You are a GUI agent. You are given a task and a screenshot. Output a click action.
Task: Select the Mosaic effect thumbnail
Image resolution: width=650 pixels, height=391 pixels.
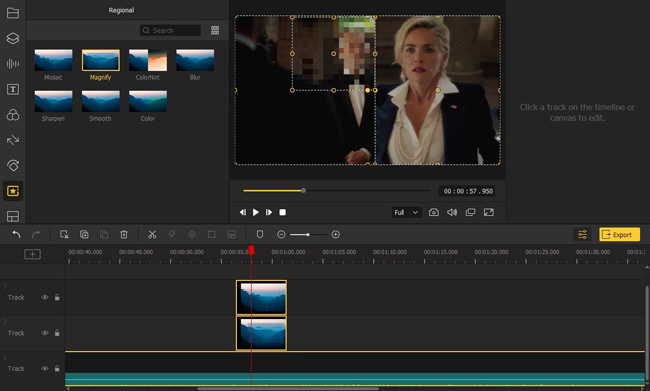click(53, 60)
